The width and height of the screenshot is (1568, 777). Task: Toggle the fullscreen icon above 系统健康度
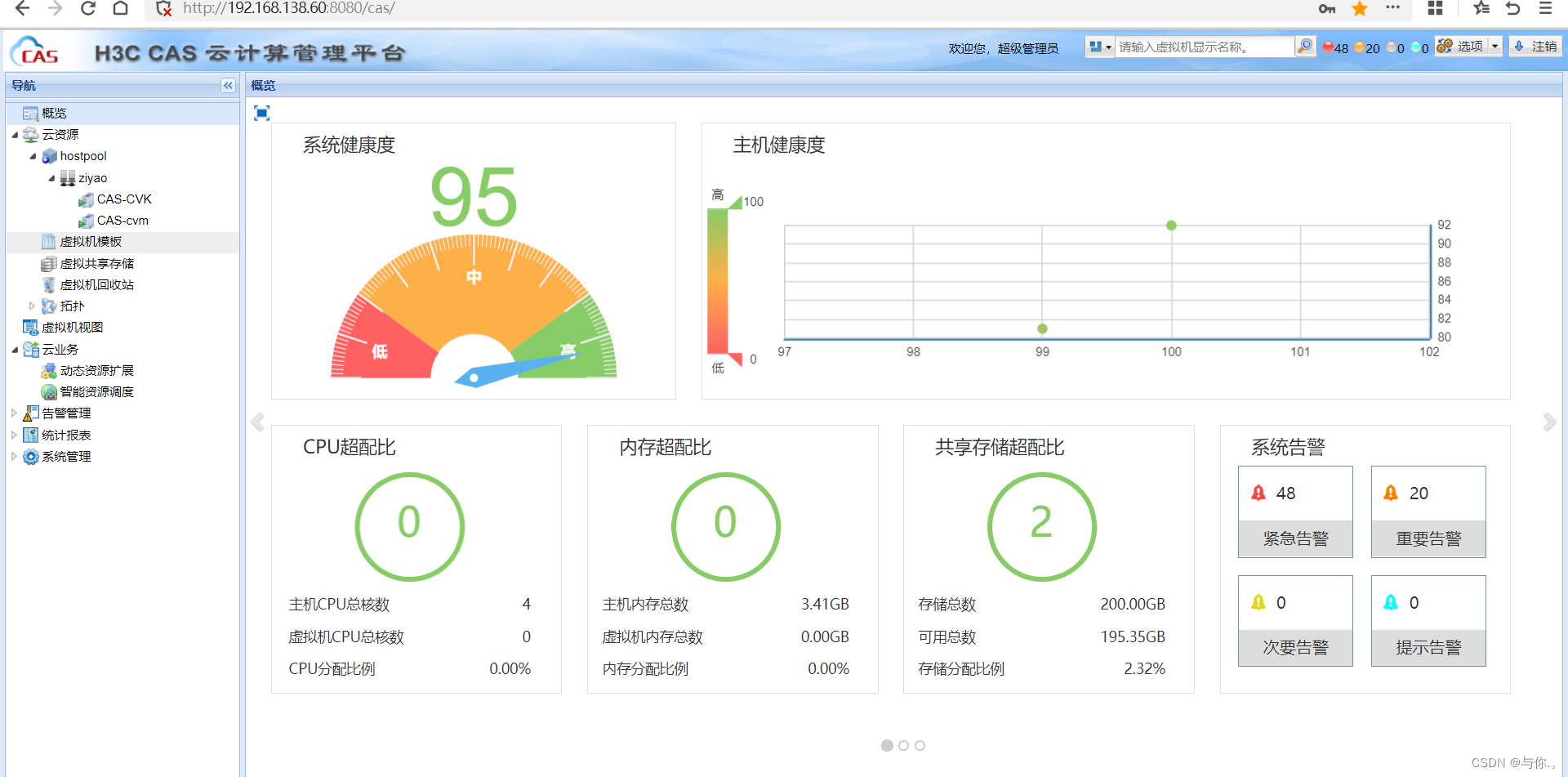click(x=261, y=114)
